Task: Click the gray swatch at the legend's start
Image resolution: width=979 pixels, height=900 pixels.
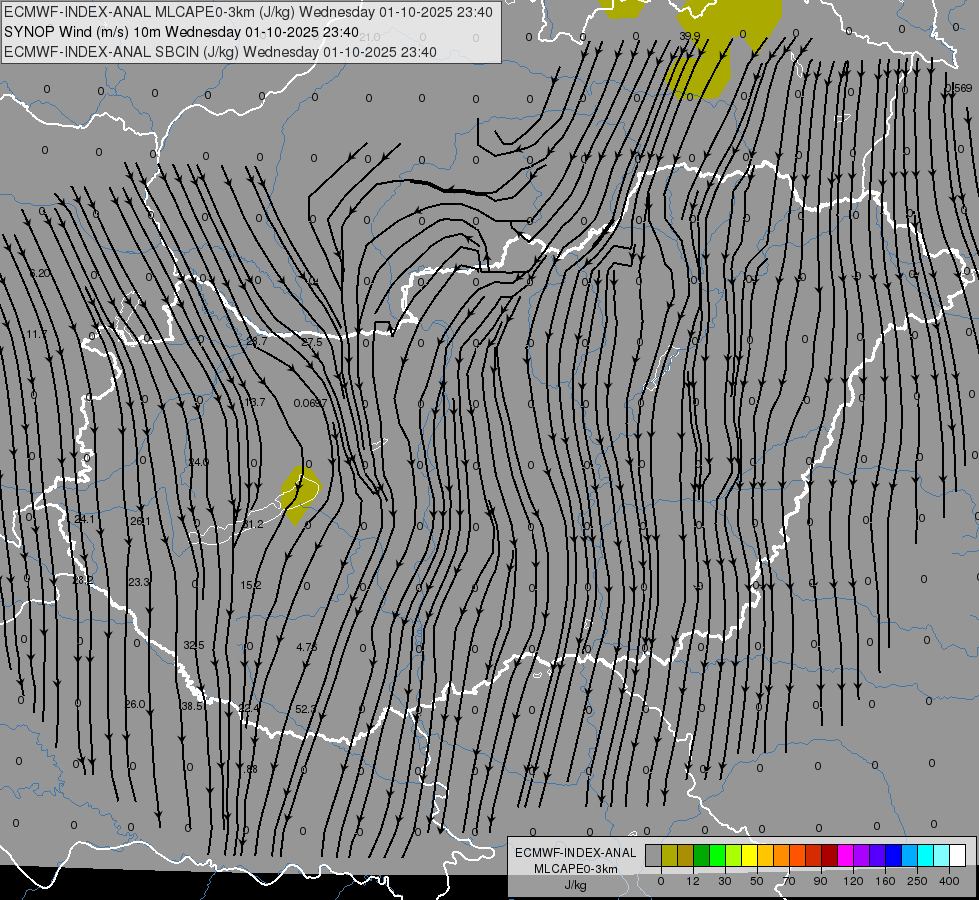Action: 654,855
